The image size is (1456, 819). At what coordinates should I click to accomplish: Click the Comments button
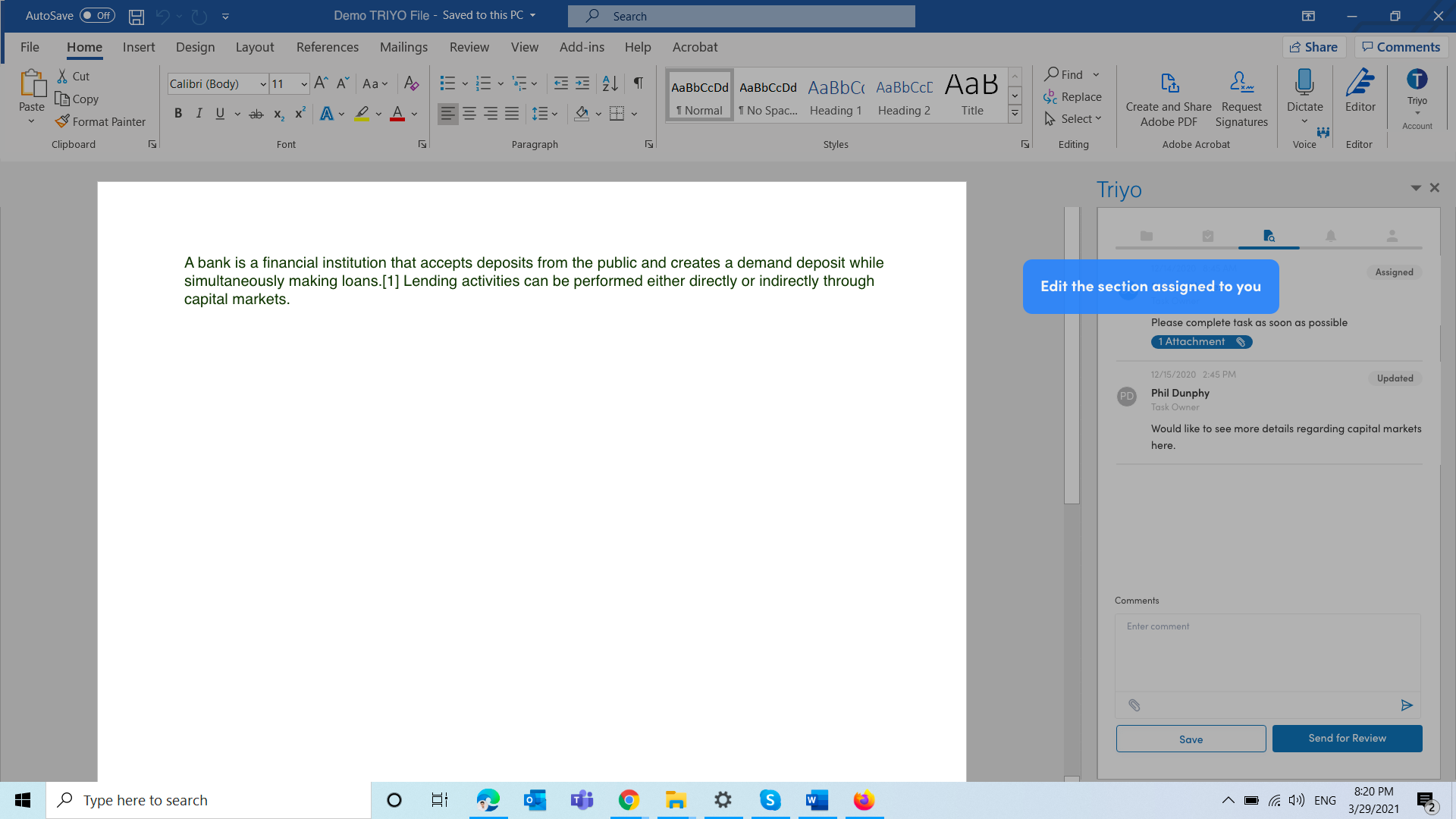coord(1401,47)
